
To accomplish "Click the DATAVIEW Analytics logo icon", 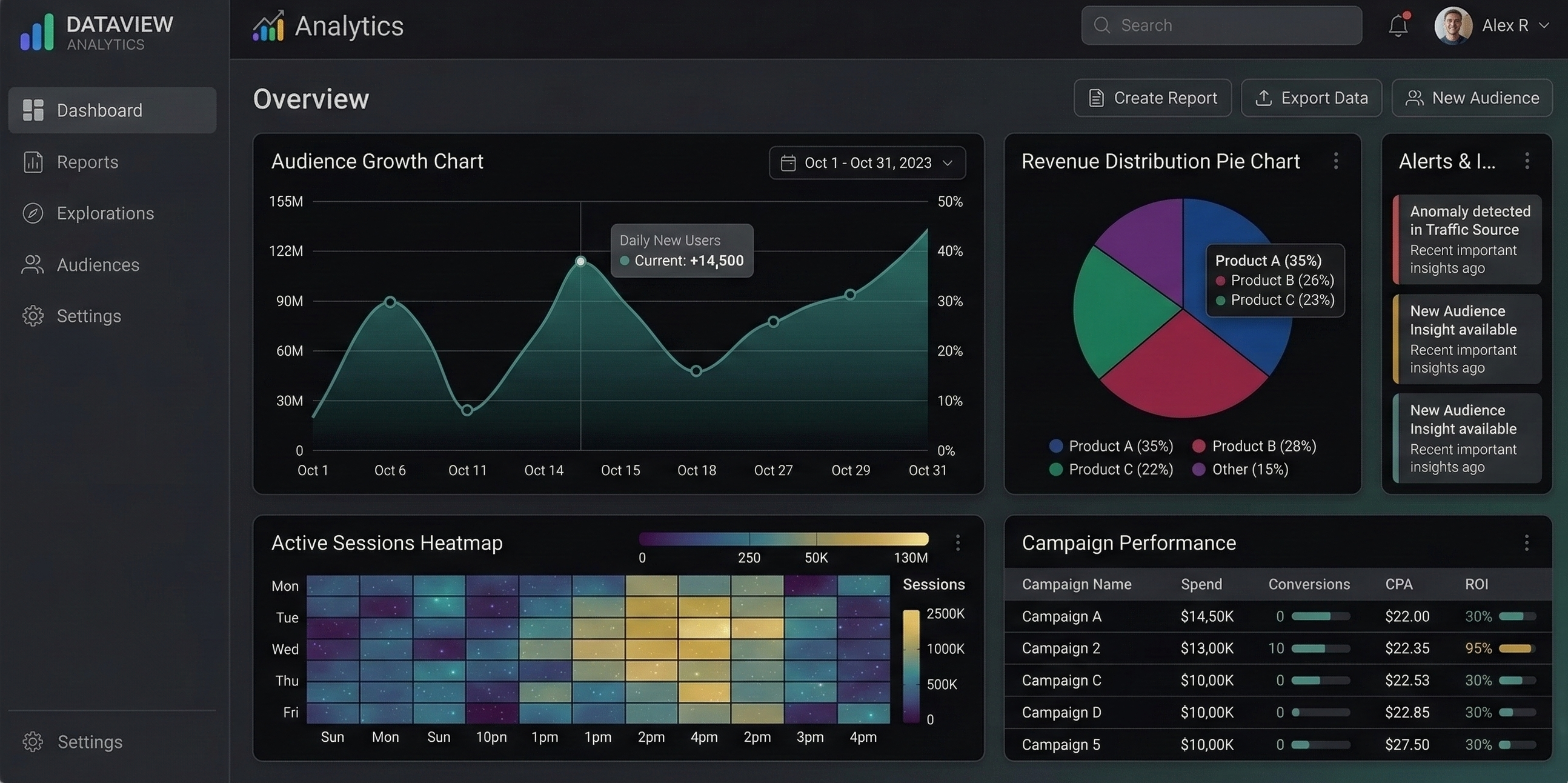I will pyautogui.click(x=35, y=32).
